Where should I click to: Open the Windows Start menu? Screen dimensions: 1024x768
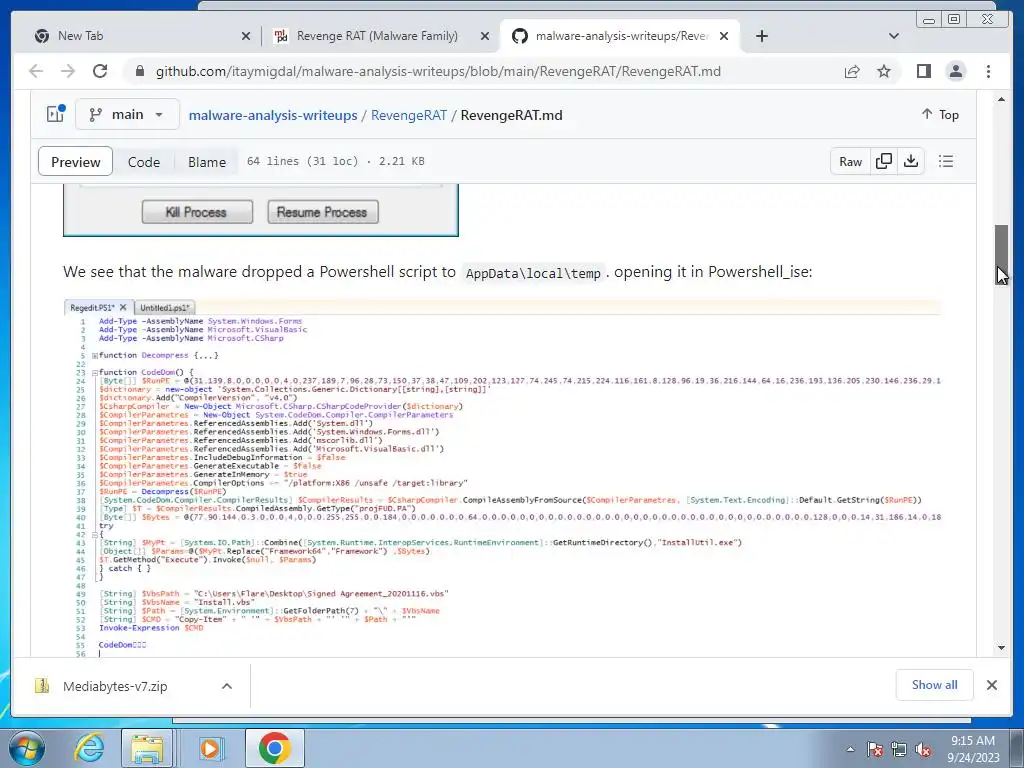click(27, 748)
